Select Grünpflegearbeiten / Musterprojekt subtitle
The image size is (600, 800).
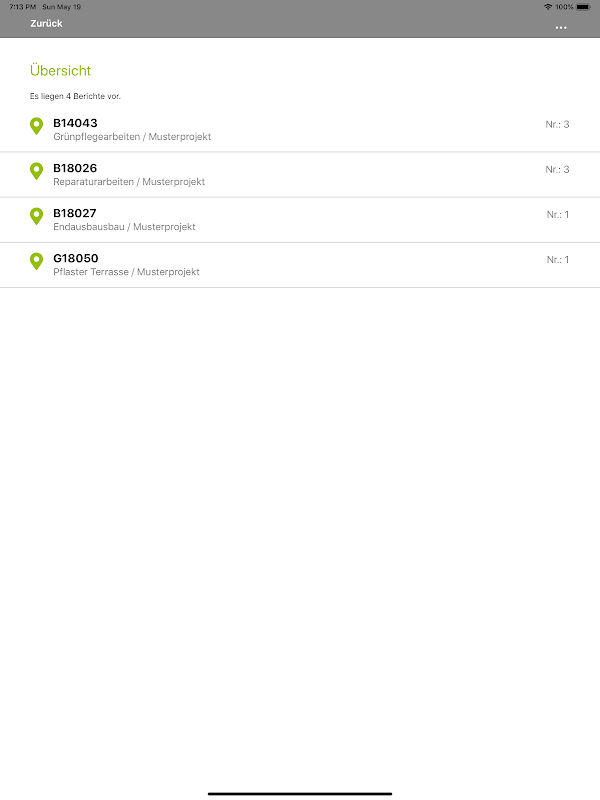click(132, 137)
